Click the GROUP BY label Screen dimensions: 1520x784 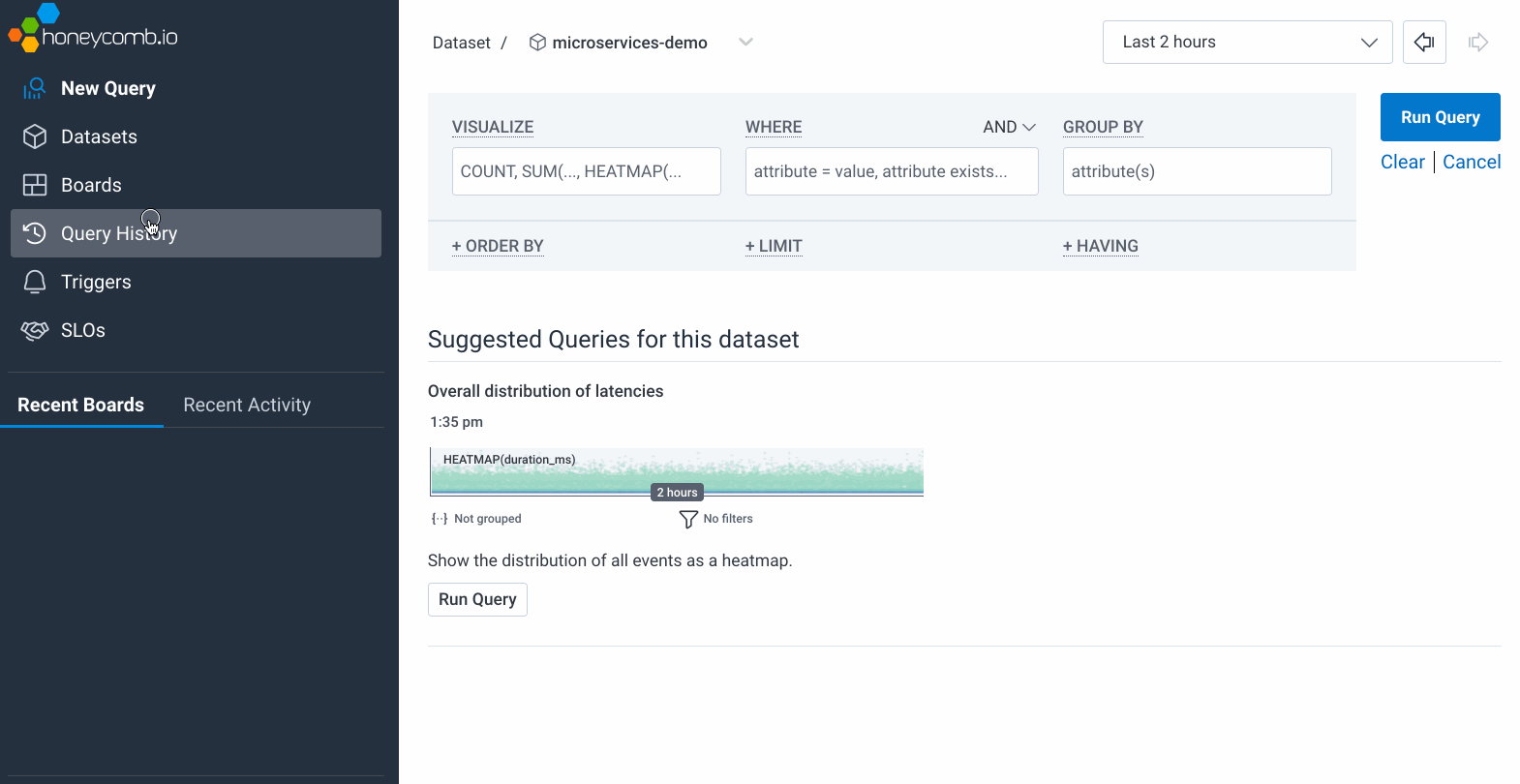point(1103,127)
